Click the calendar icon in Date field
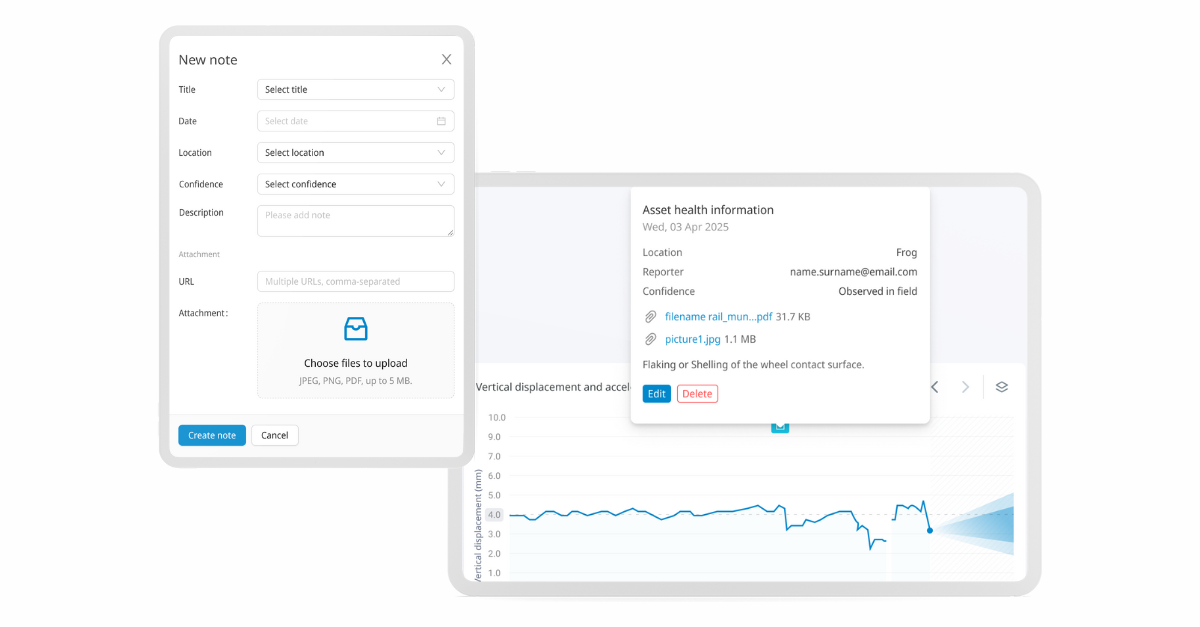1200x627 pixels. pos(441,121)
